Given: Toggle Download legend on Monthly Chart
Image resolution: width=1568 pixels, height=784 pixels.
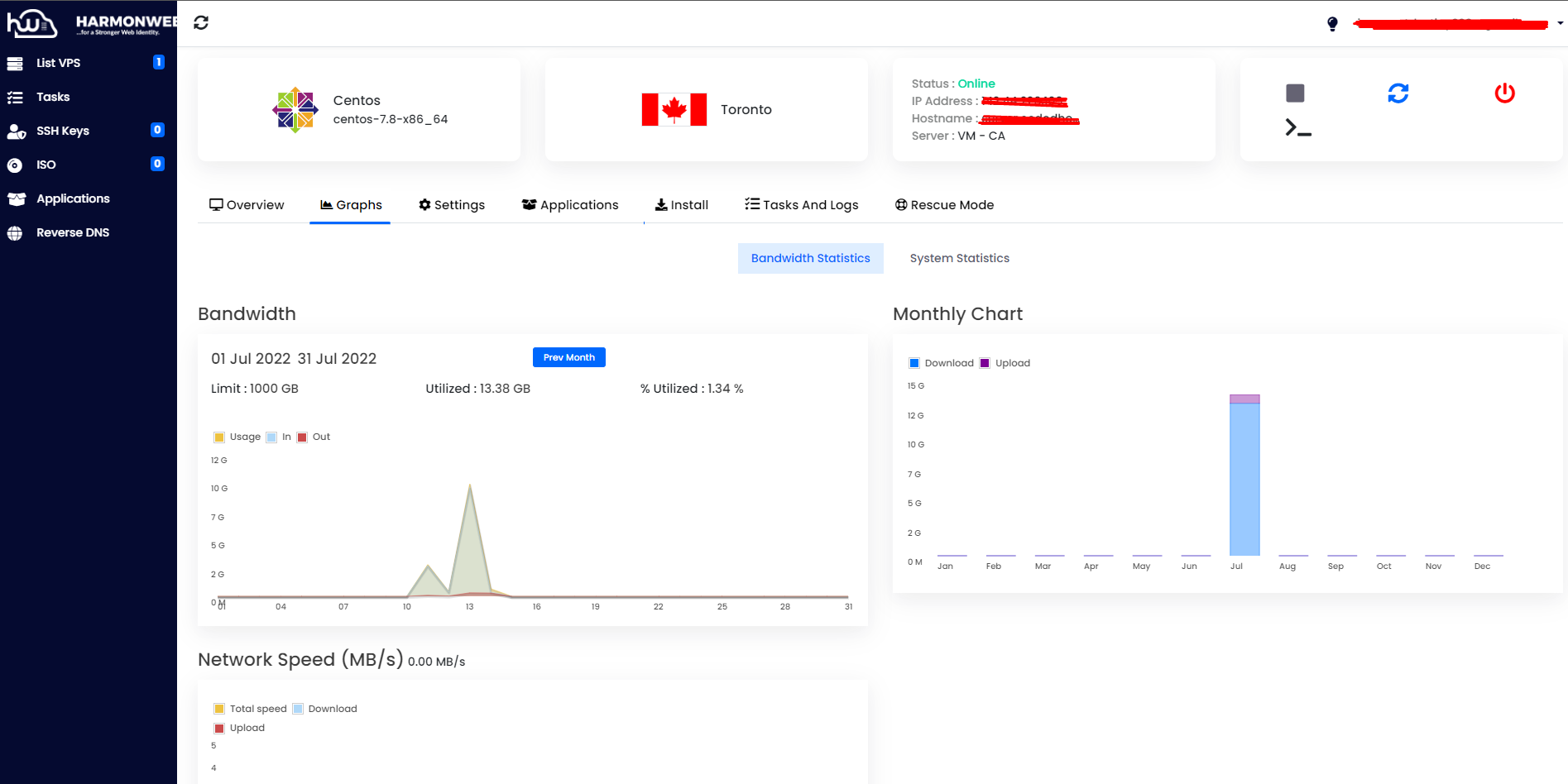Looking at the screenshot, I should pyautogui.click(x=942, y=362).
